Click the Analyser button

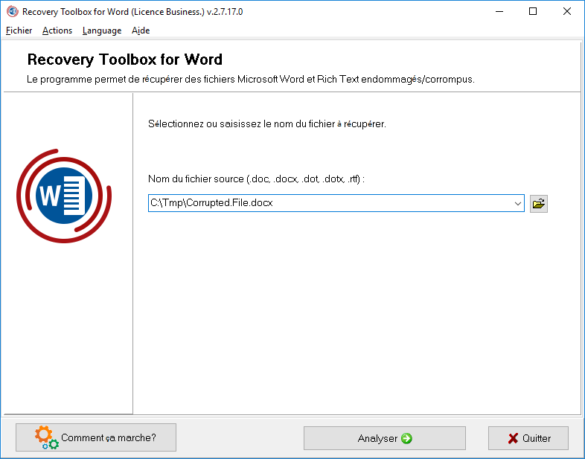pyautogui.click(x=384, y=438)
